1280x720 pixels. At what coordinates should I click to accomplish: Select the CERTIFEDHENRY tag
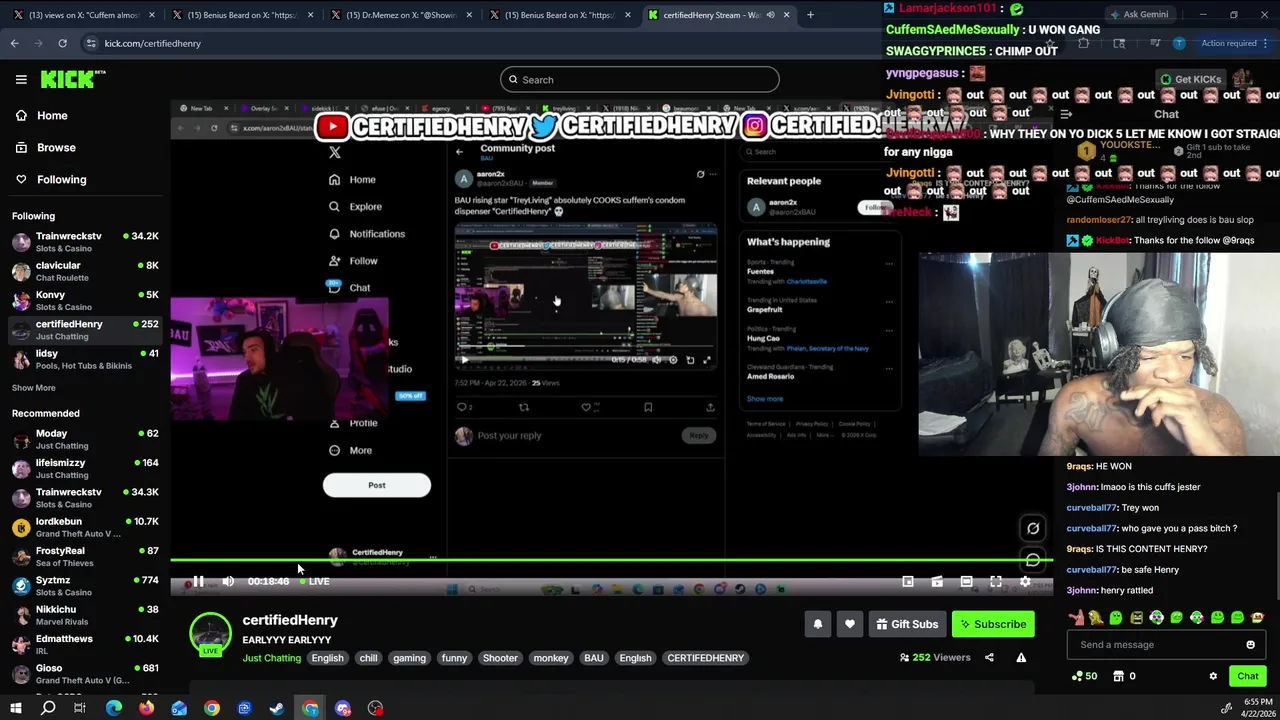pyautogui.click(x=705, y=658)
